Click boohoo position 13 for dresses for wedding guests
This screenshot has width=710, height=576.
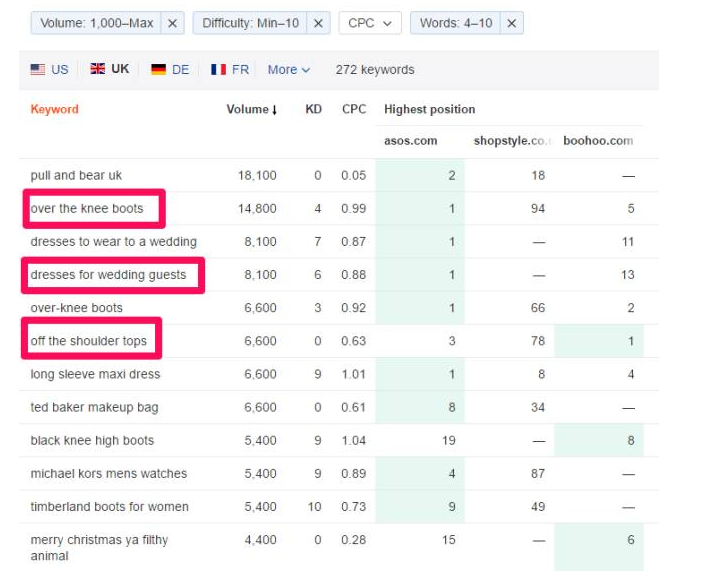pos(628,275)
